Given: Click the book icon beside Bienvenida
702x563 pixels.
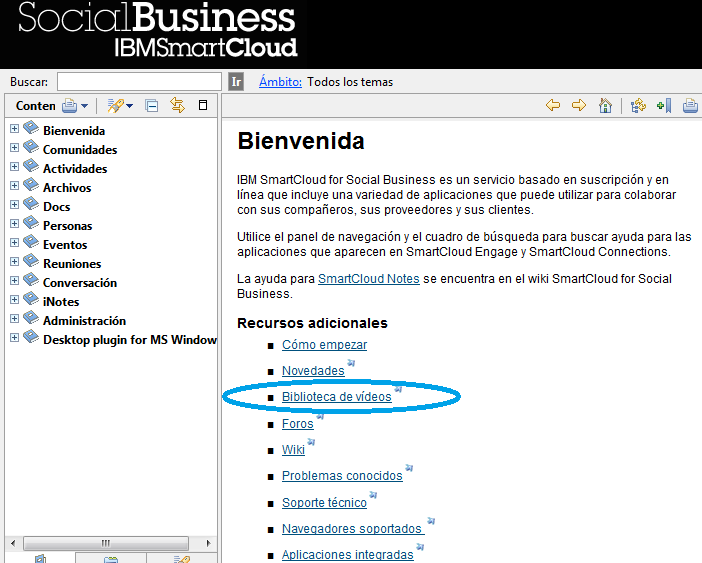Looking at the screenshot, I should coord(31,128).
